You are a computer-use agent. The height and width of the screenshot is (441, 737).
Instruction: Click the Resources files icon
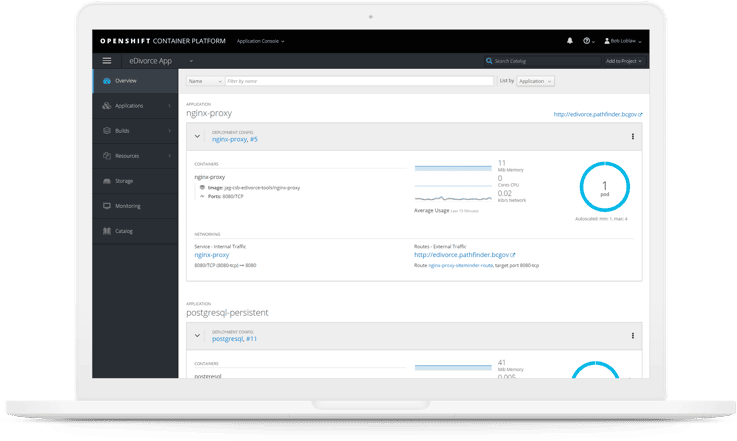[x=107, y=156]
